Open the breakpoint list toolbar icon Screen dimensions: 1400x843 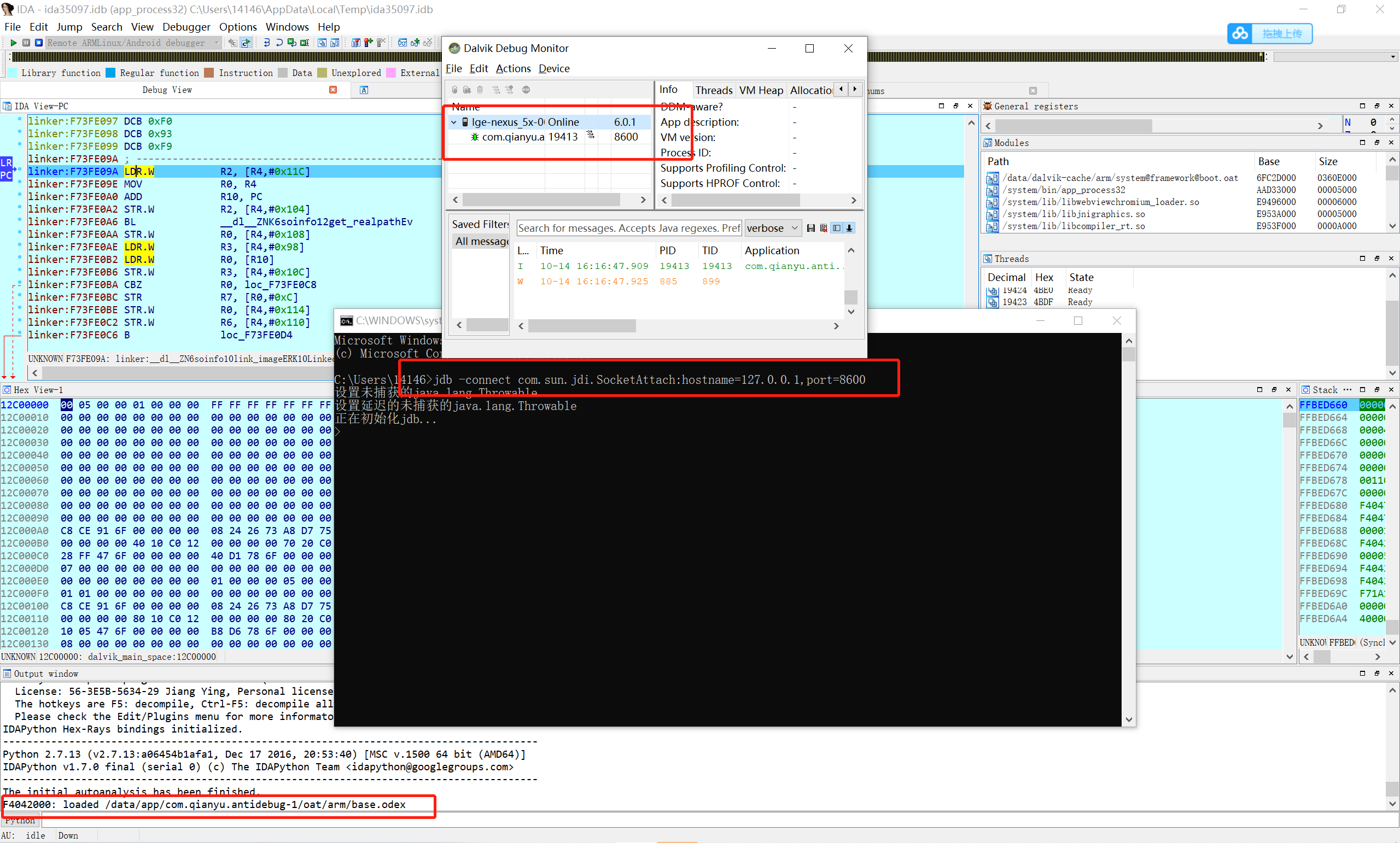coord(355,43)
